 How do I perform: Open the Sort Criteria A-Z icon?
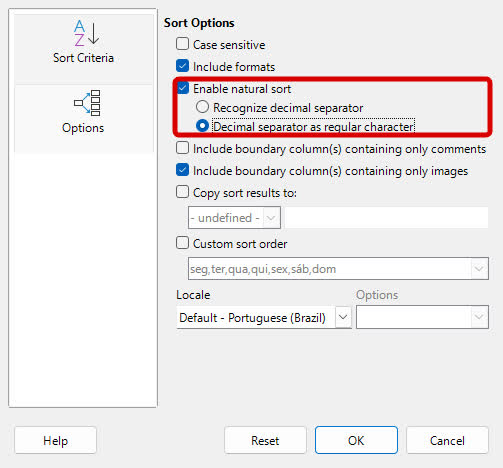click(86, 33)
